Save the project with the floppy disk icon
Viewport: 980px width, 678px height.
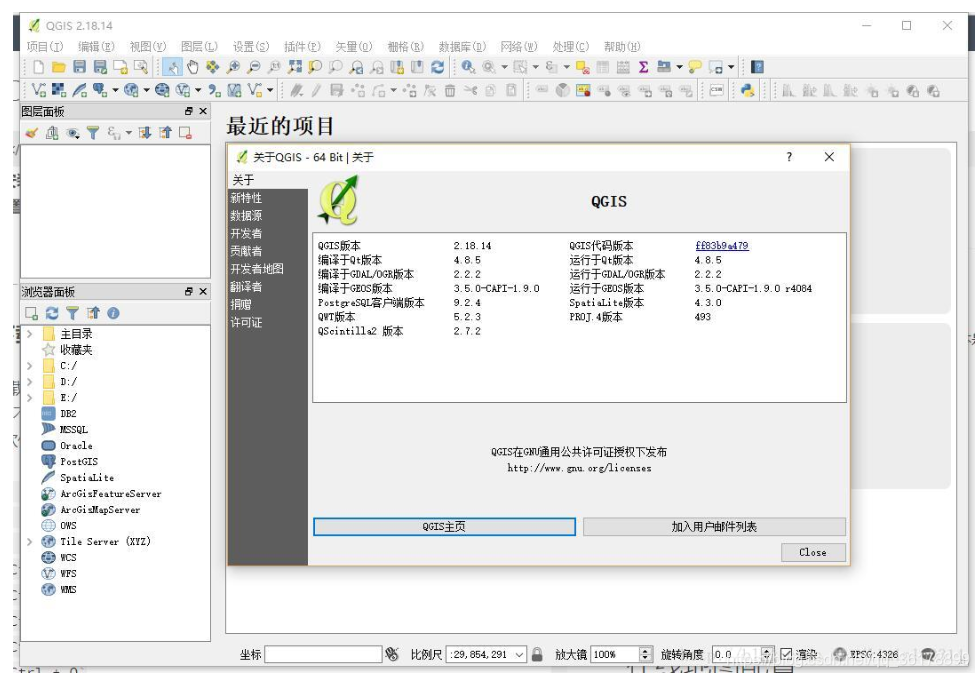79,67
